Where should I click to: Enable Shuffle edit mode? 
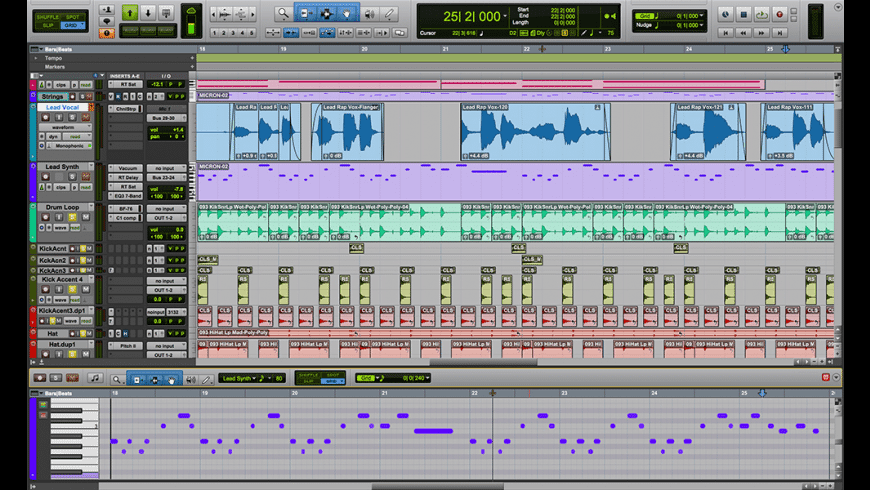pyautogui.click(x=47, y=17)
